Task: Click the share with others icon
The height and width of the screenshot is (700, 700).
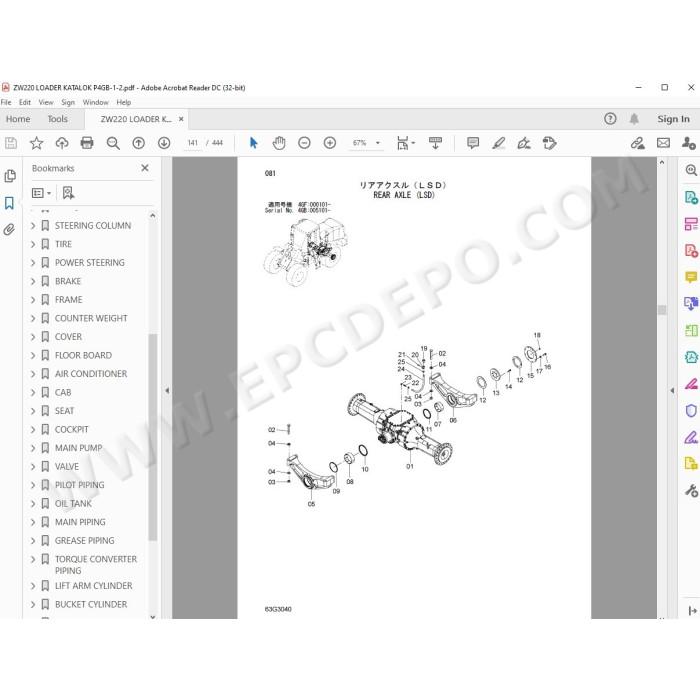Action: (x=688, y=143)
